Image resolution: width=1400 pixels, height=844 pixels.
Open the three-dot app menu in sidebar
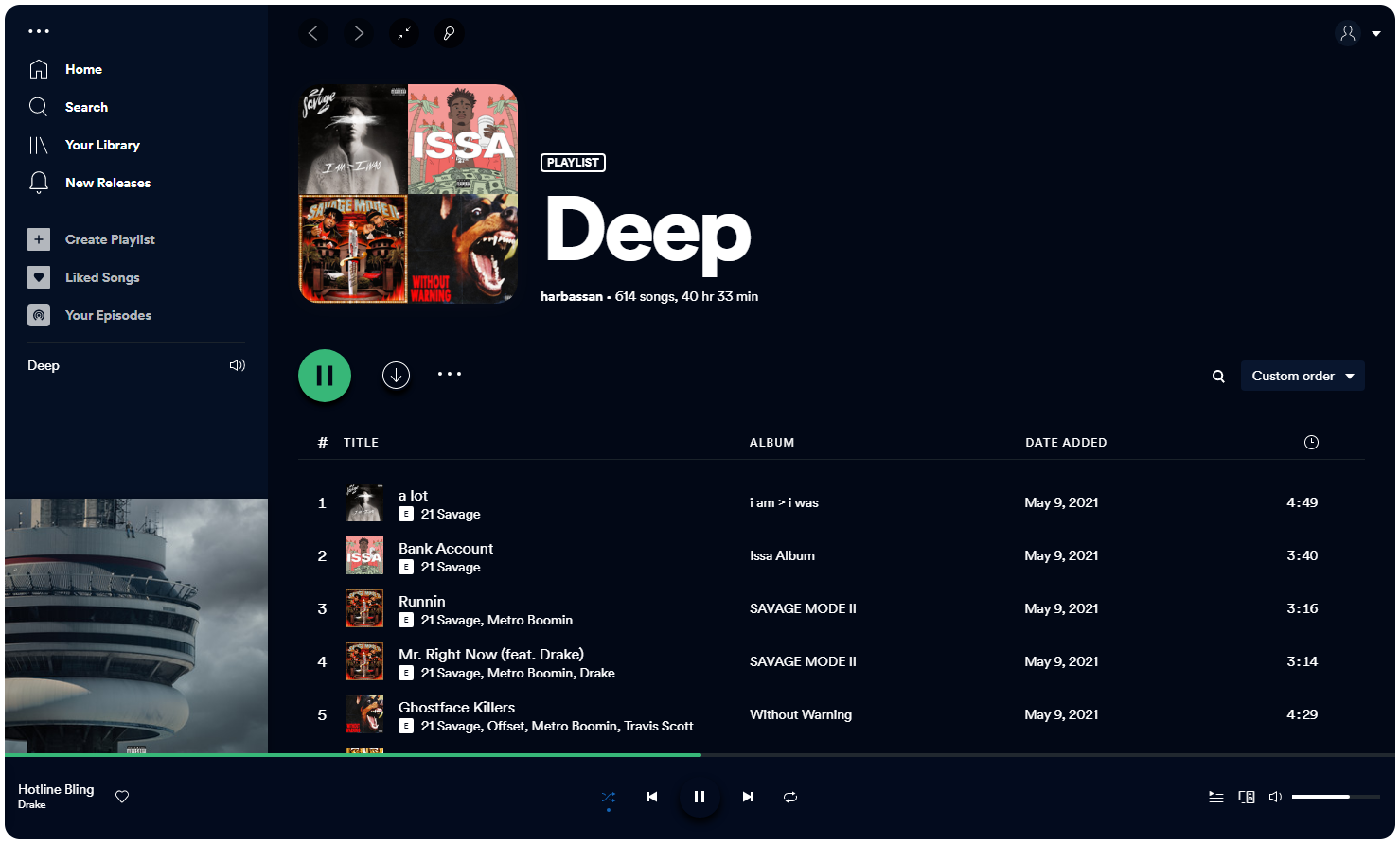point(39,31)
